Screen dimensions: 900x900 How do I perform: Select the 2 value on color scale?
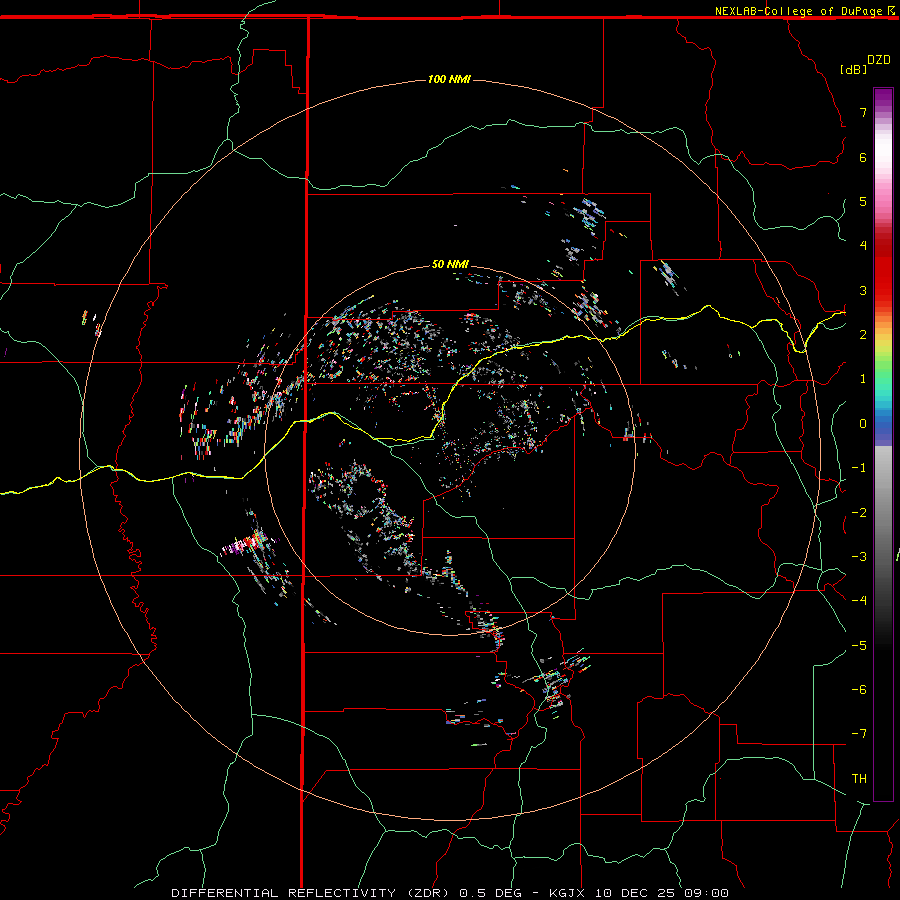(x=863, y=335)
